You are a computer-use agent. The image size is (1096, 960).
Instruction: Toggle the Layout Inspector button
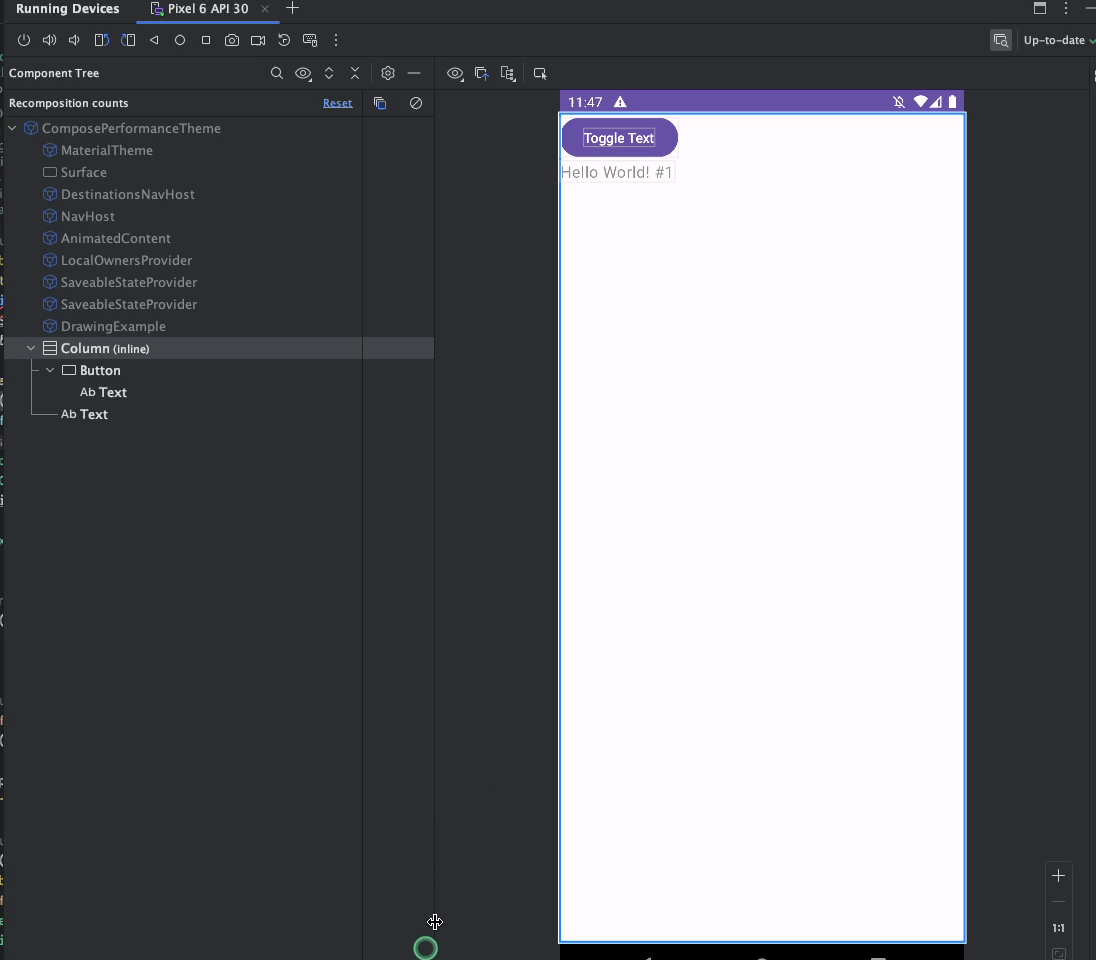pos(1000,41)
